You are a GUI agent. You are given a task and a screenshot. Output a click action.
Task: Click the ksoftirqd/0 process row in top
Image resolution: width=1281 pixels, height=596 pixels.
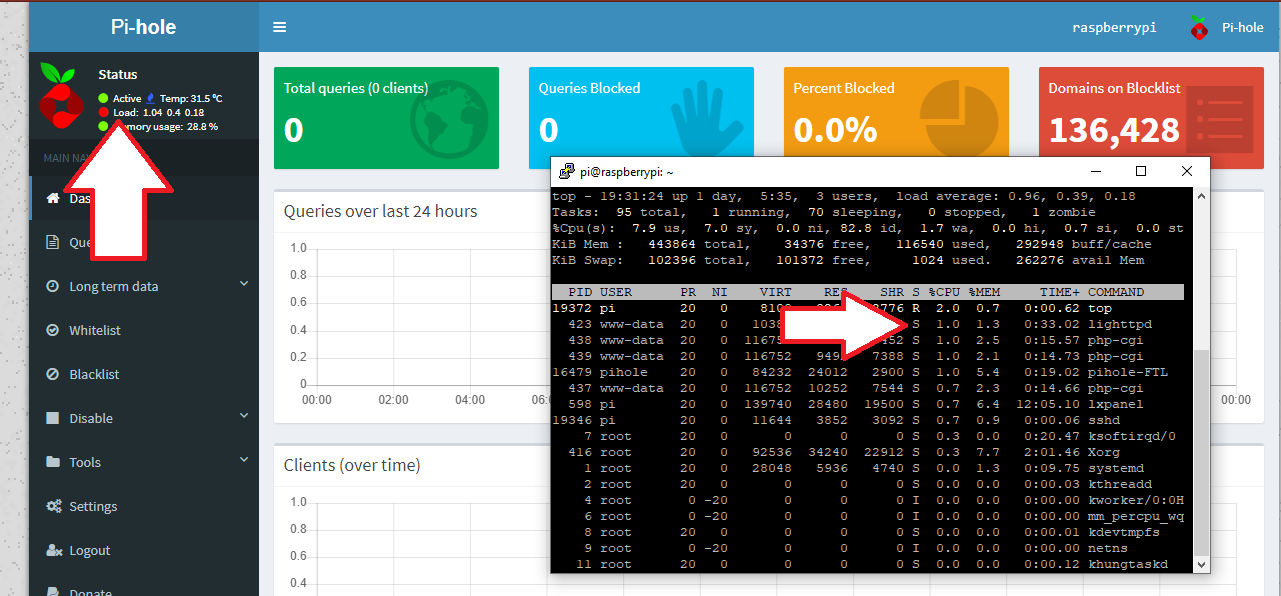pos(868,436)
